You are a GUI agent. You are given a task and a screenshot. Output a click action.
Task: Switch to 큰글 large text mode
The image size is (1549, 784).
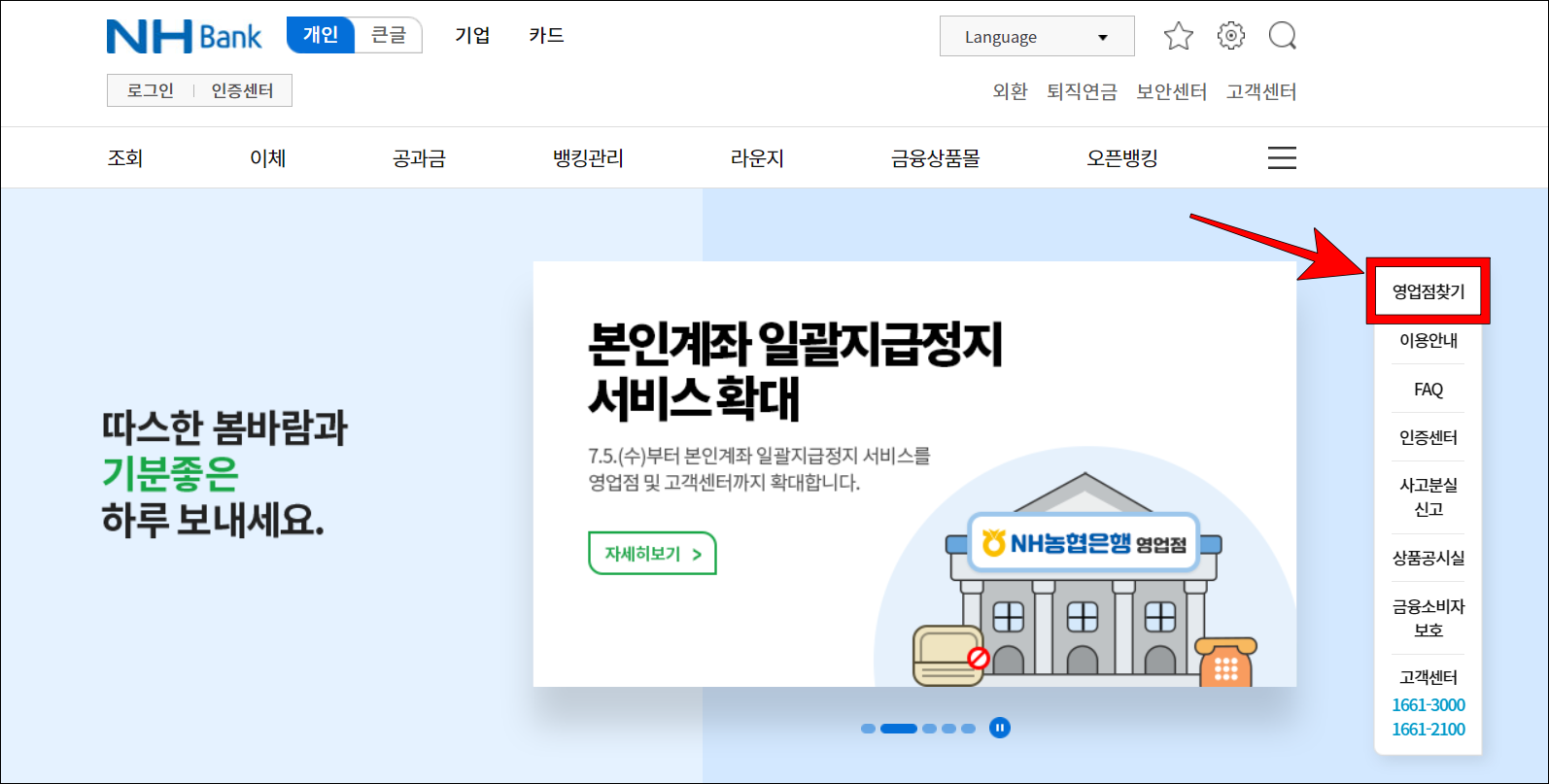389,35
